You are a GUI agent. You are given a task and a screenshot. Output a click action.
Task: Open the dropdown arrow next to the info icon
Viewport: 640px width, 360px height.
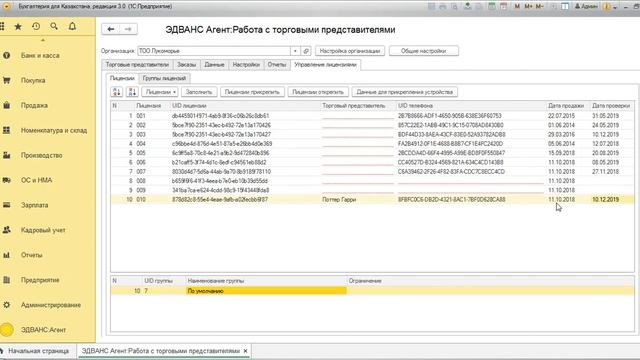tap(615, 7)
